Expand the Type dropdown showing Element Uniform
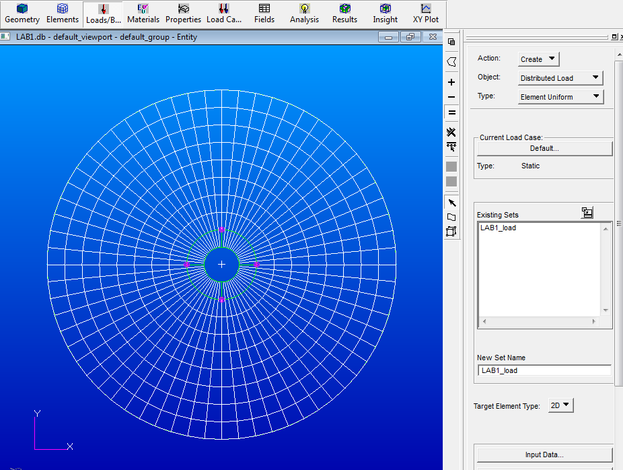 [x=560, y=97]
